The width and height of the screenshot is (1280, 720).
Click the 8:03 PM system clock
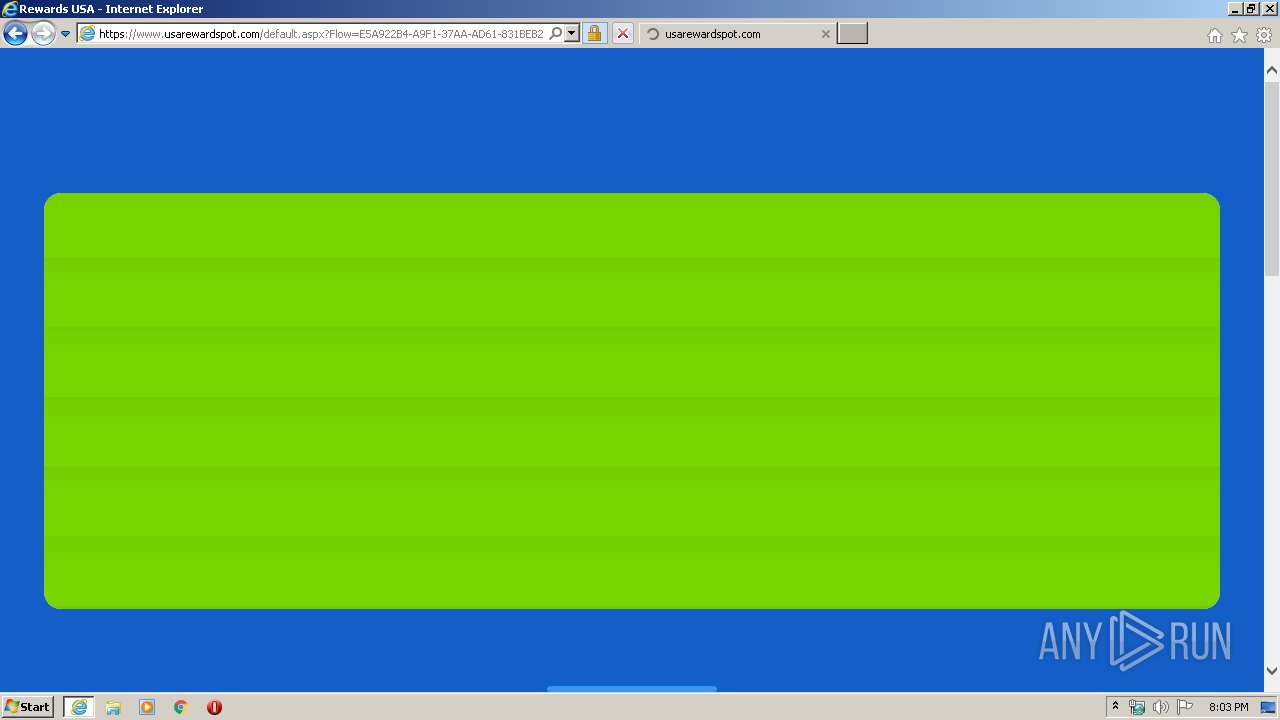click(1228, 707)
